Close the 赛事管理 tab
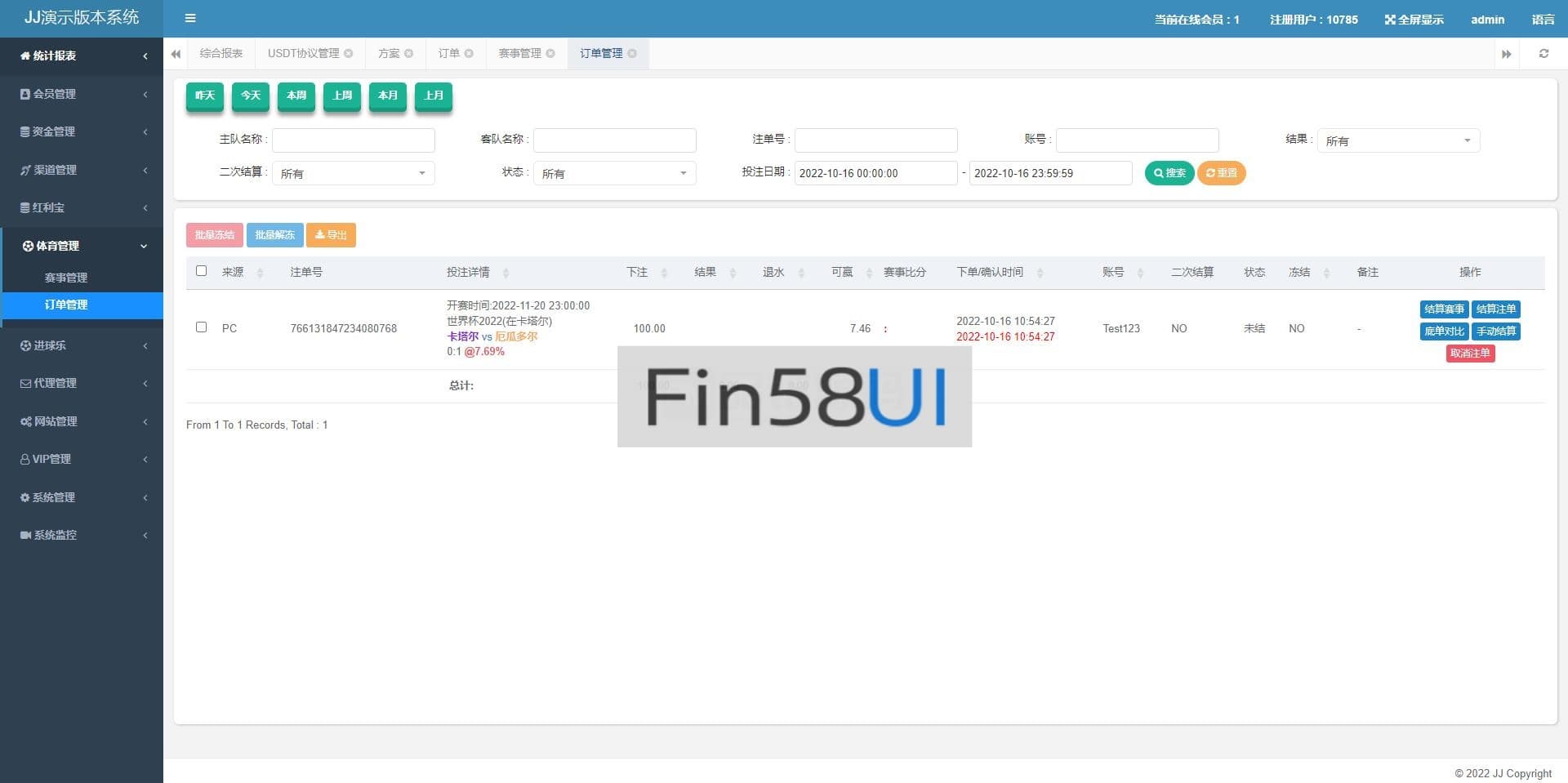This screenshot has height=783, width=1568. (550, 54)
